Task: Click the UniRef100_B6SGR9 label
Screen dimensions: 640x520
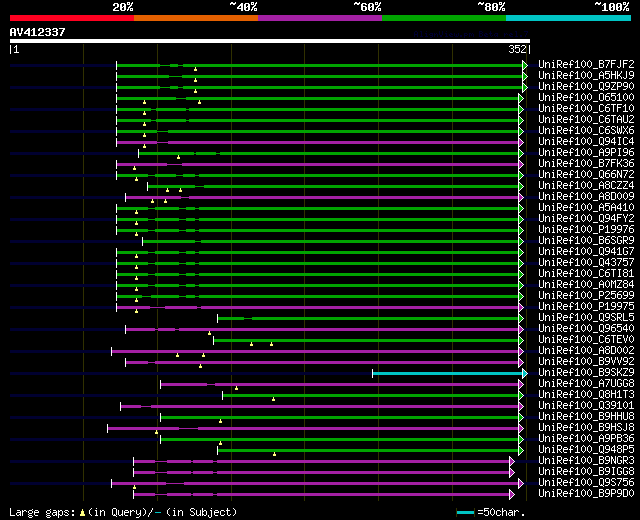Action: (x=586, y=241)
